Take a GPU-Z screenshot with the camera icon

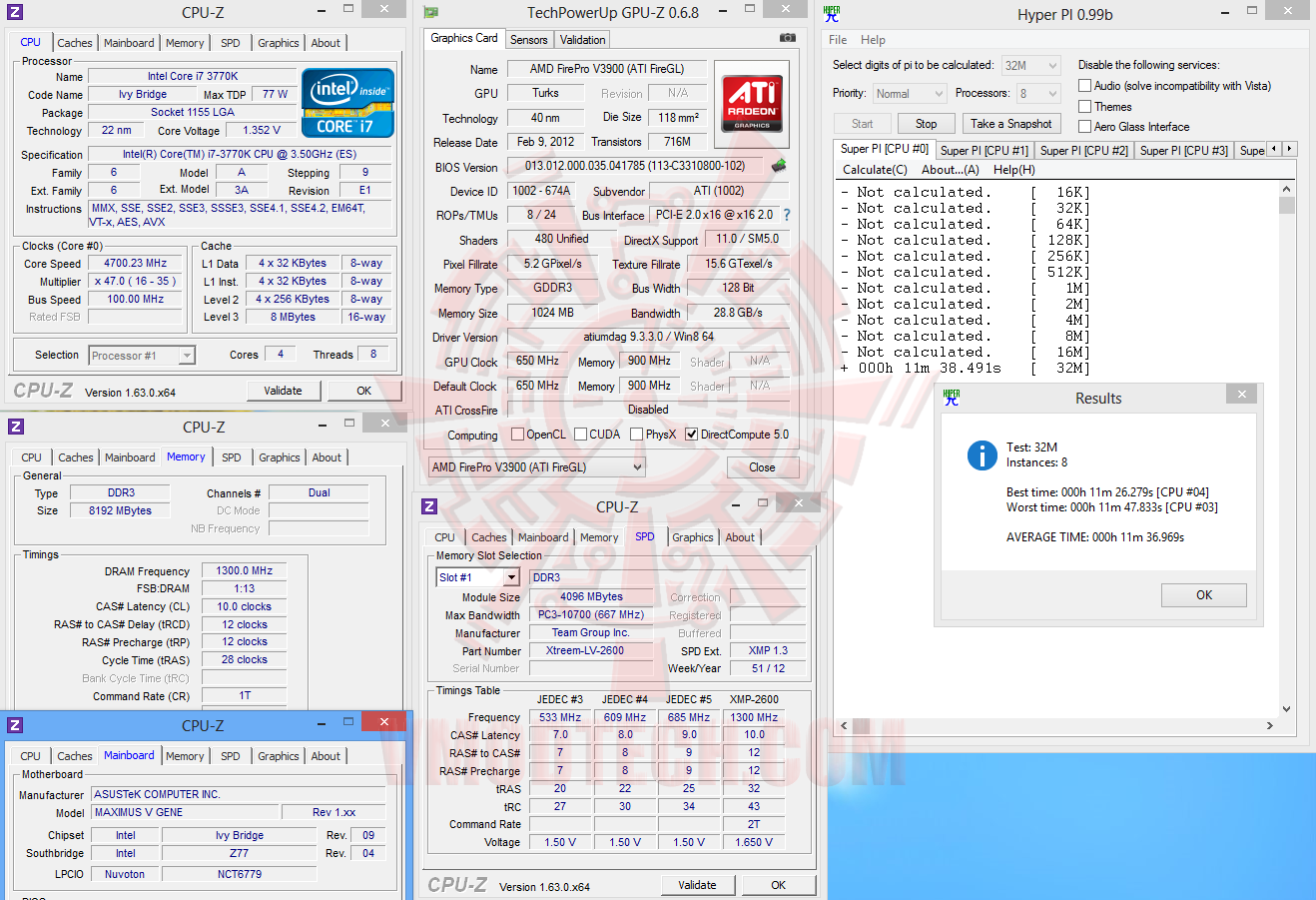click(x=788, y=38)
